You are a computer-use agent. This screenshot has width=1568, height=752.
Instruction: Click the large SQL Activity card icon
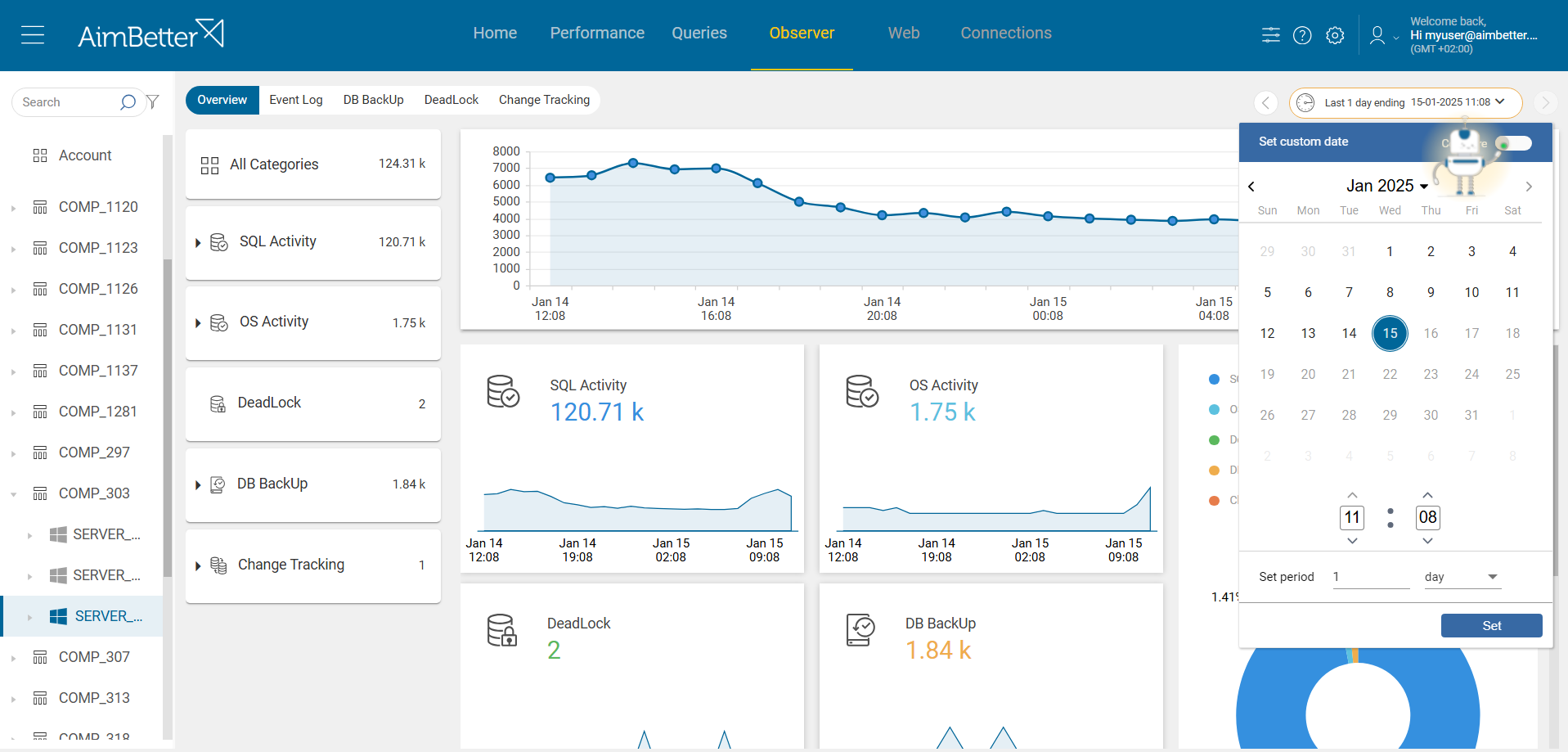(x=503, y=391)
